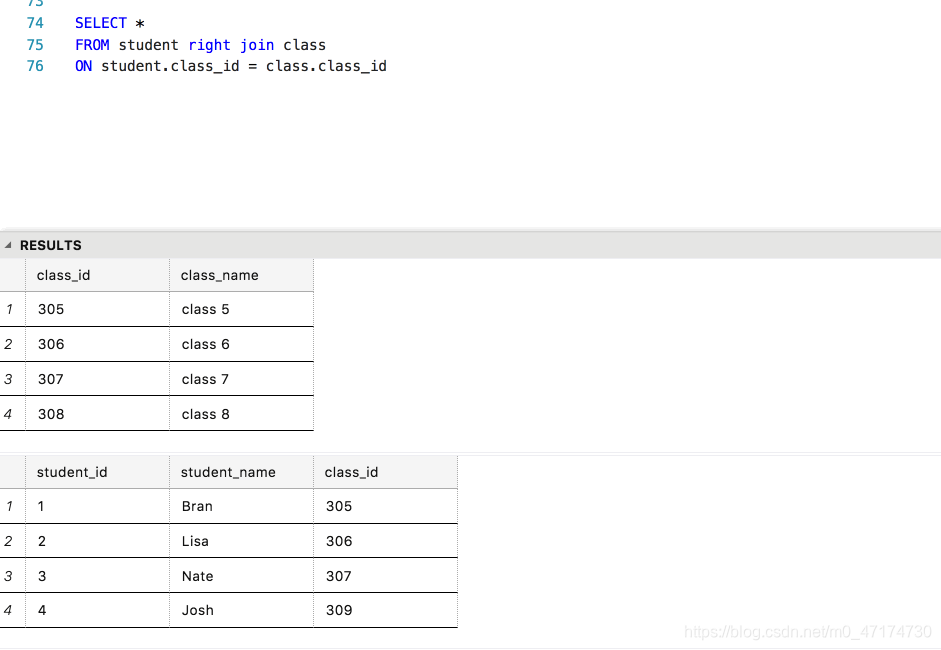Click cell 307 in class table
Viewport: 941px width, 650px height.
[x=98, y=379]
